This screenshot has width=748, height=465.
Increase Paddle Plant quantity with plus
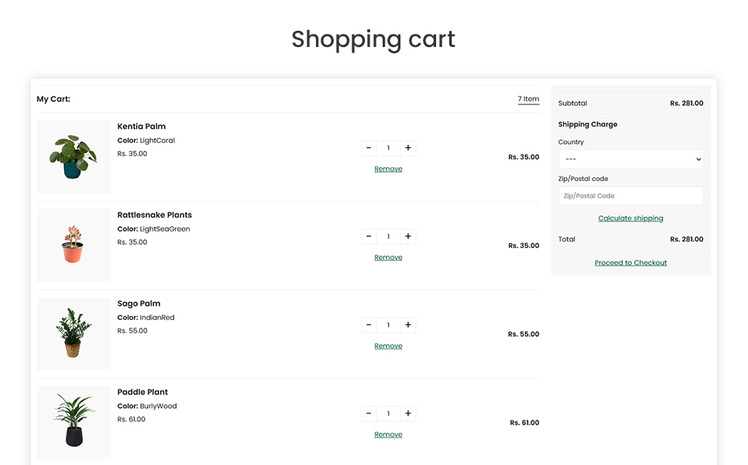[408, 413]
